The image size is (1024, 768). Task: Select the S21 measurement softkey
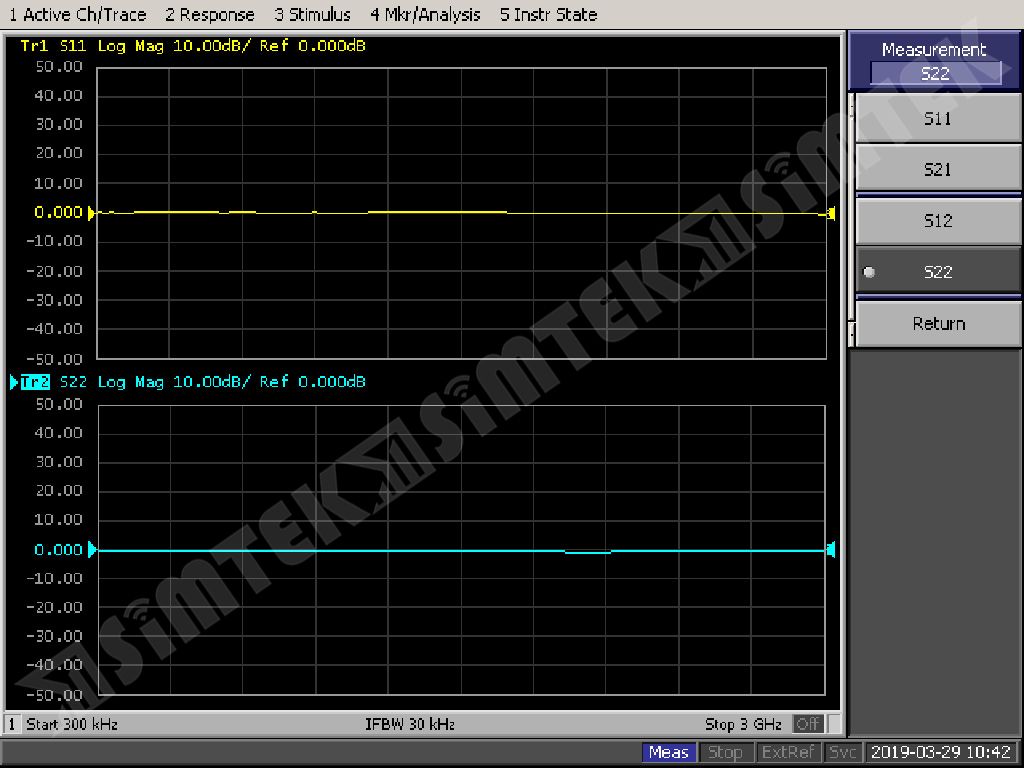pos(938,170)
